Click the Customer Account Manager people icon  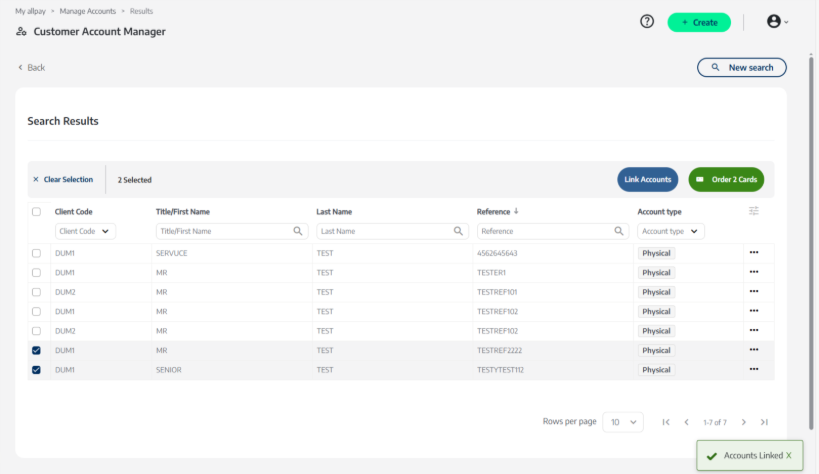pos(21,31)
